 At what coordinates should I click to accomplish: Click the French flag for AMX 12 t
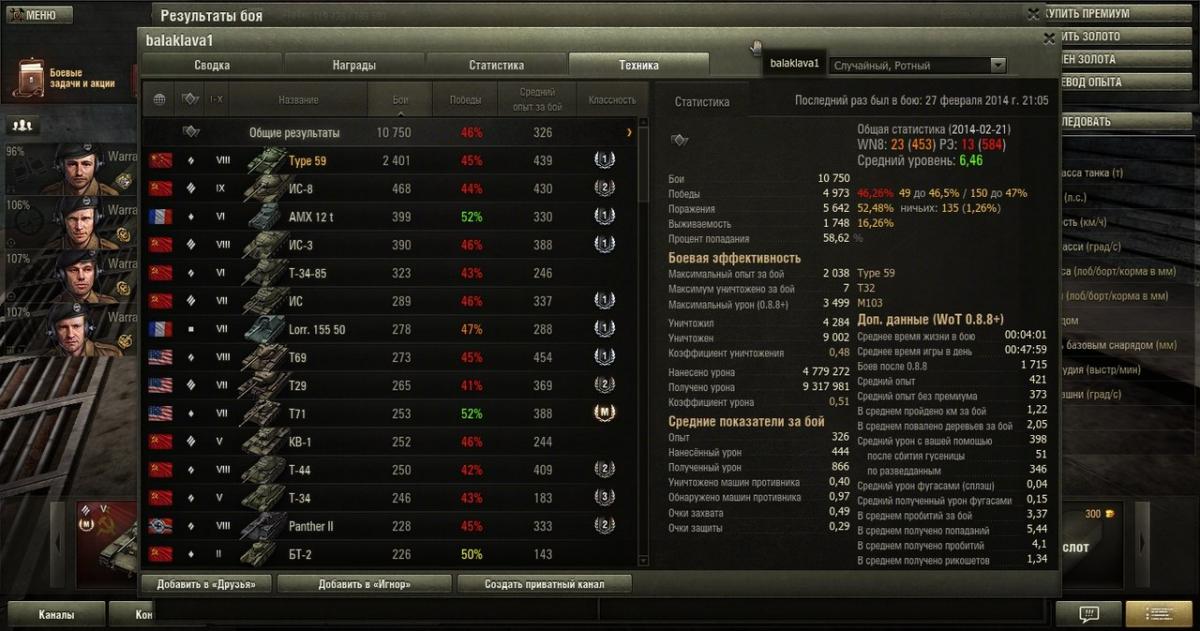[160, 216]
